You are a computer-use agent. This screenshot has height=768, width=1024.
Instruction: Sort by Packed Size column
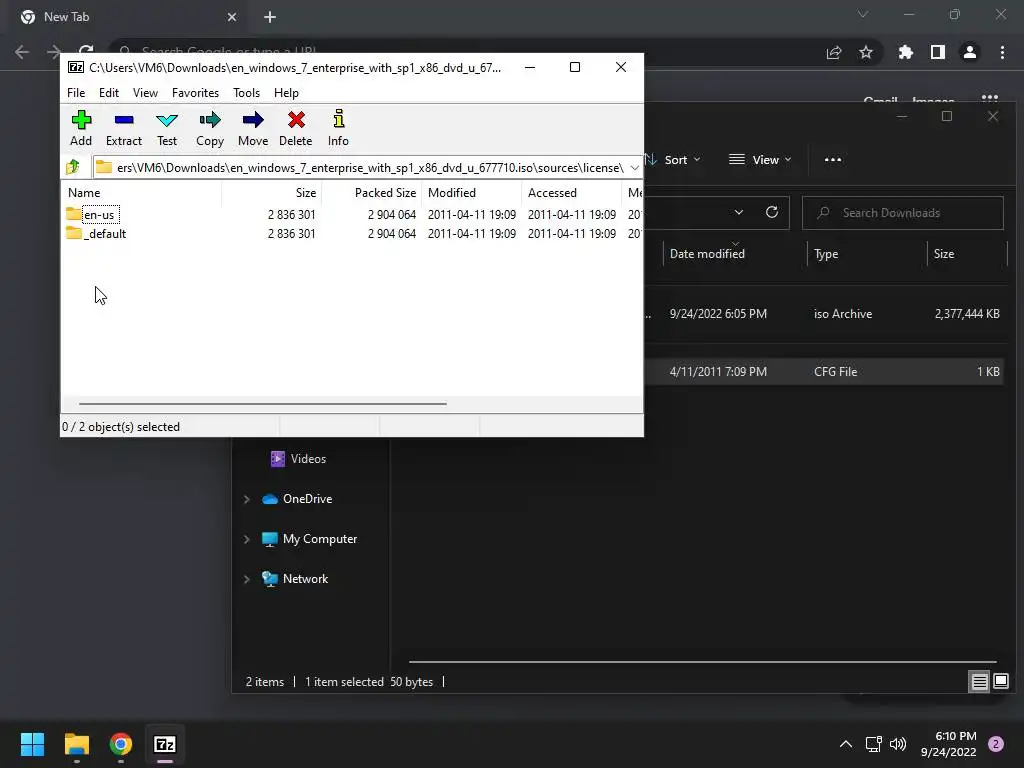click(x=371, y=193)
